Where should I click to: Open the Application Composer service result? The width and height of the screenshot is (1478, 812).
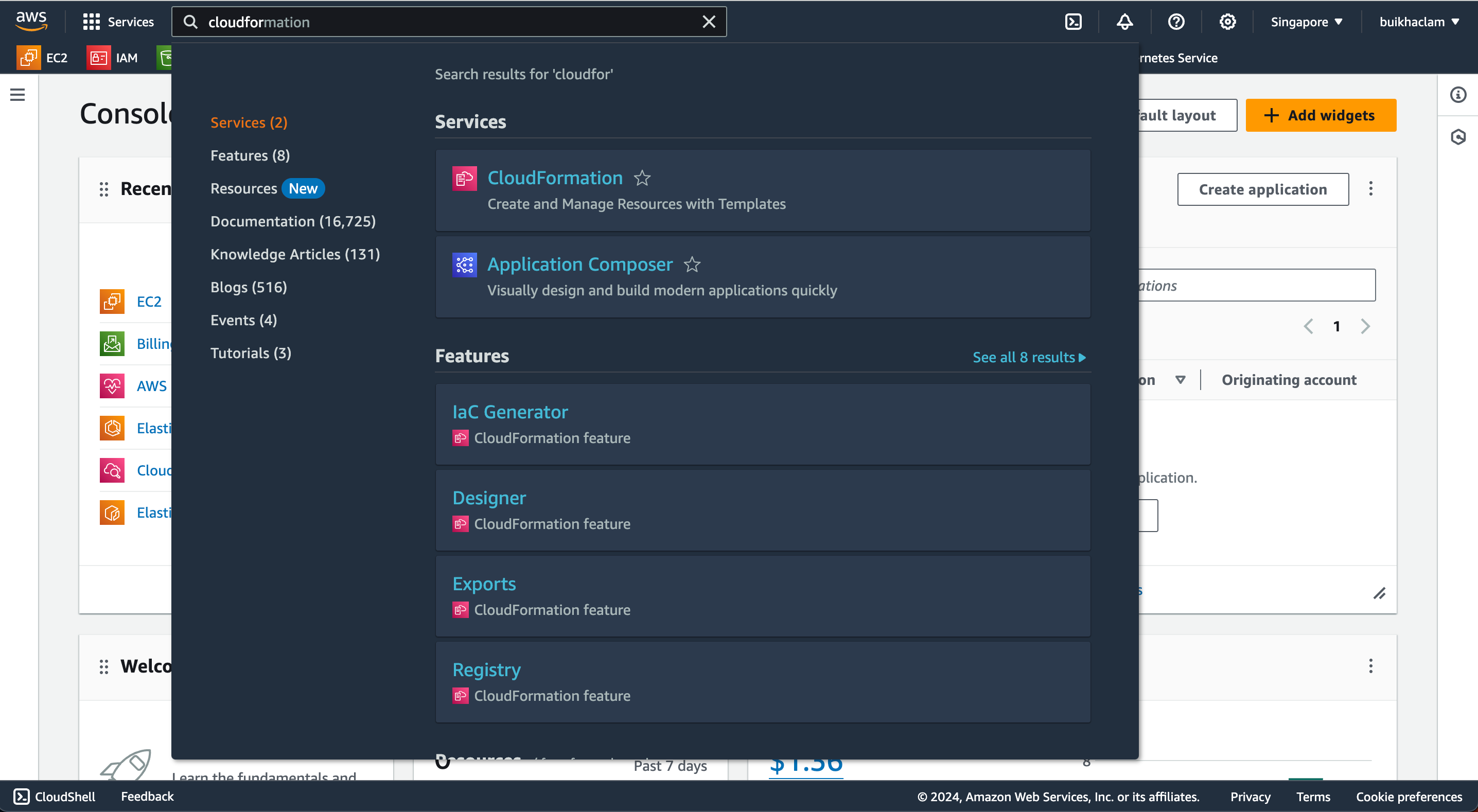pyautogui.click(x=579, y=264)
